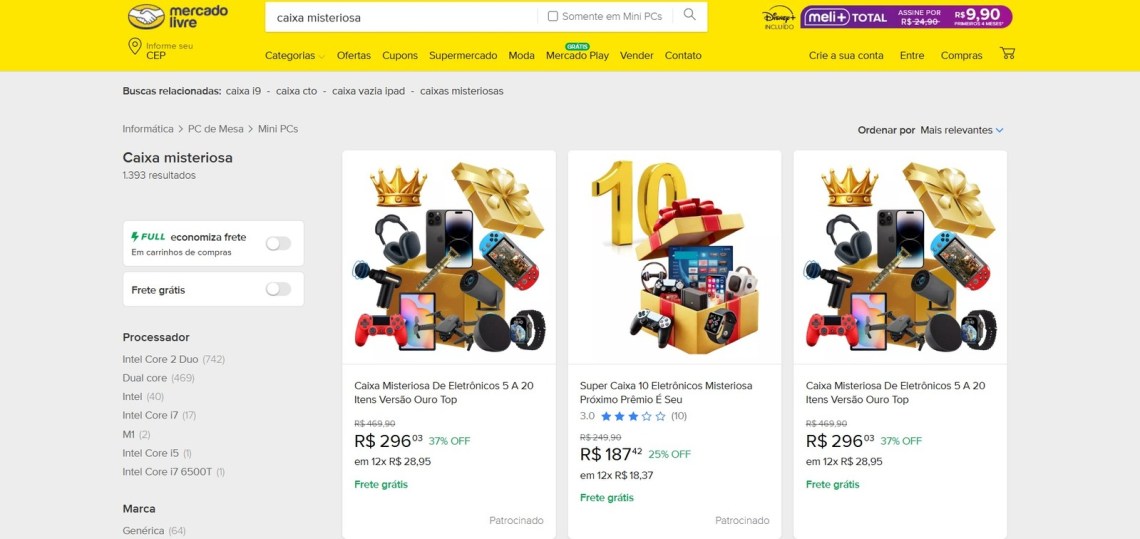
Task: Click the PC de Mesa breadcrumb
Action: 216,129
